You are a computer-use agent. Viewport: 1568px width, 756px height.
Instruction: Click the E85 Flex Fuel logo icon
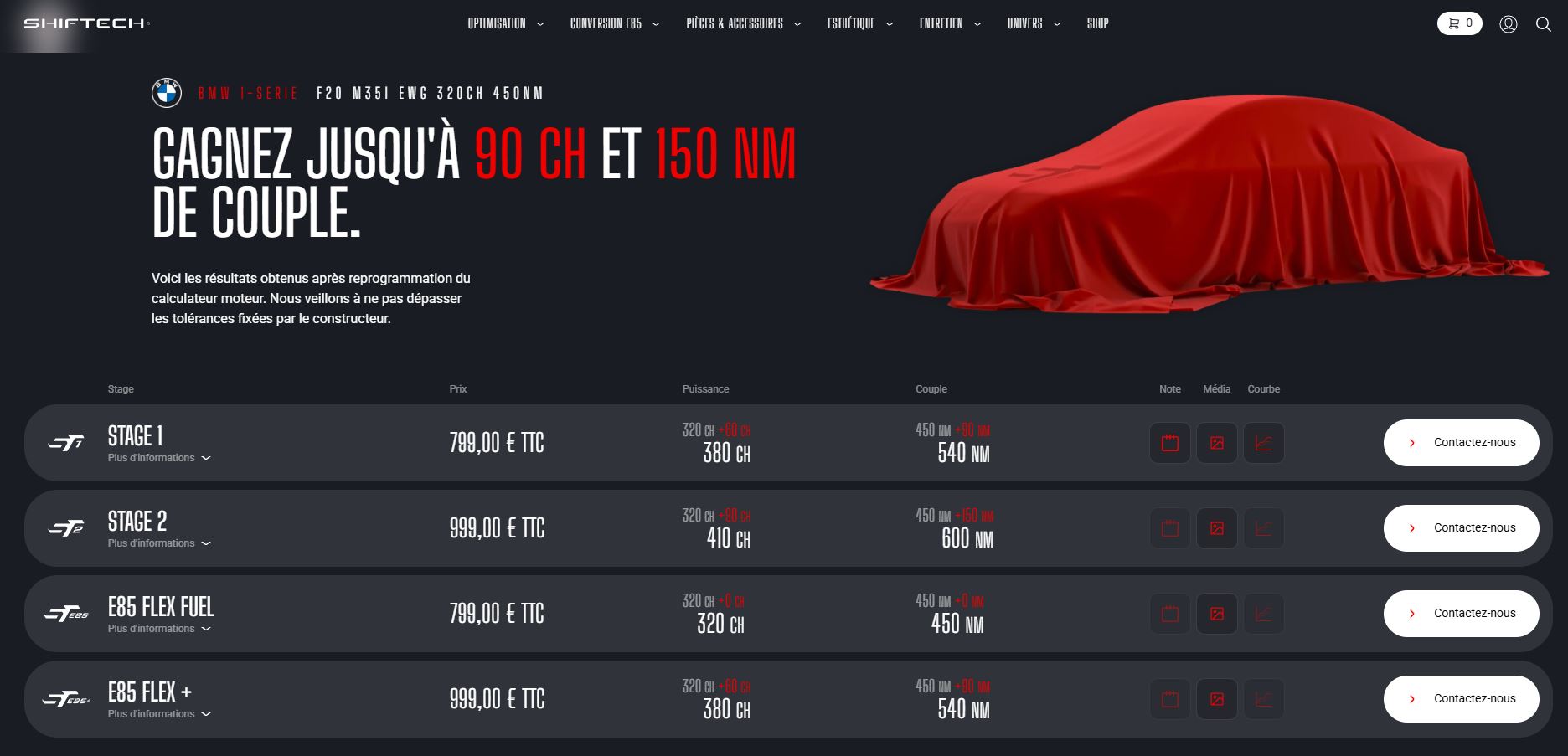(66, 614)
